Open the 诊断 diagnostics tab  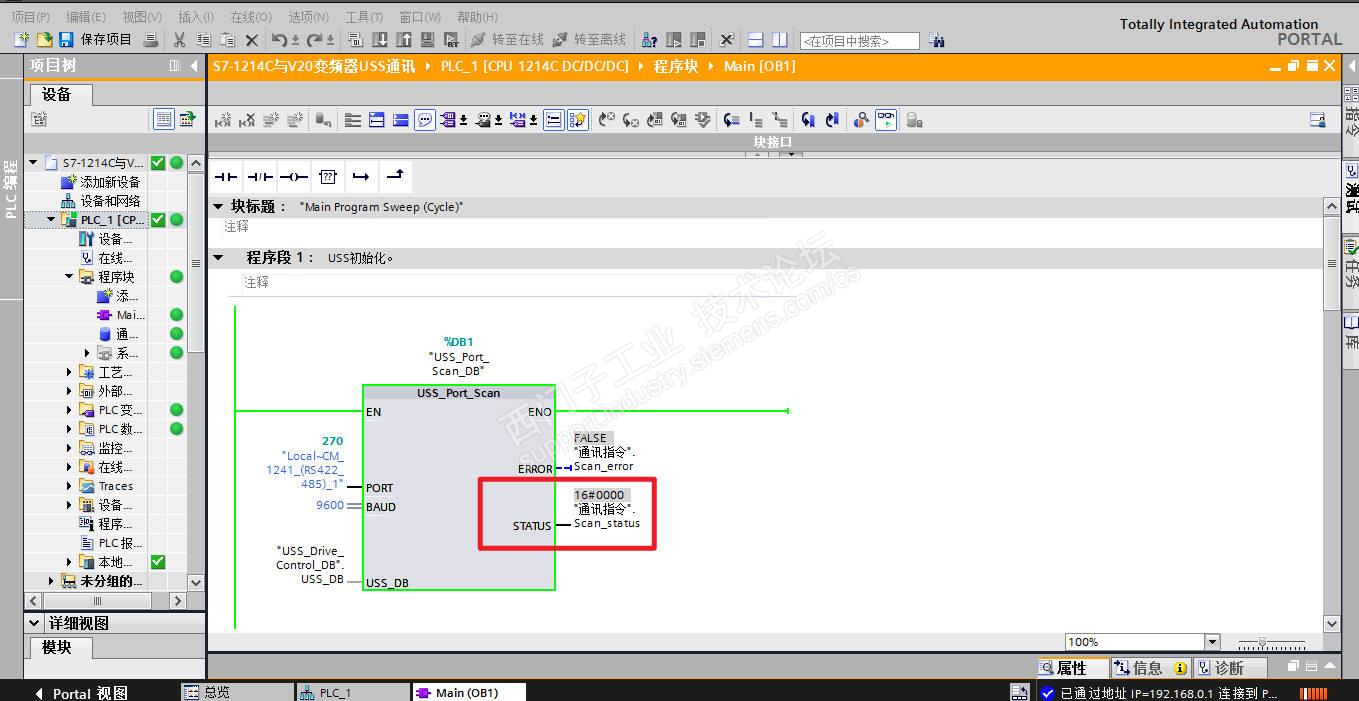(x=1230, y=668)
